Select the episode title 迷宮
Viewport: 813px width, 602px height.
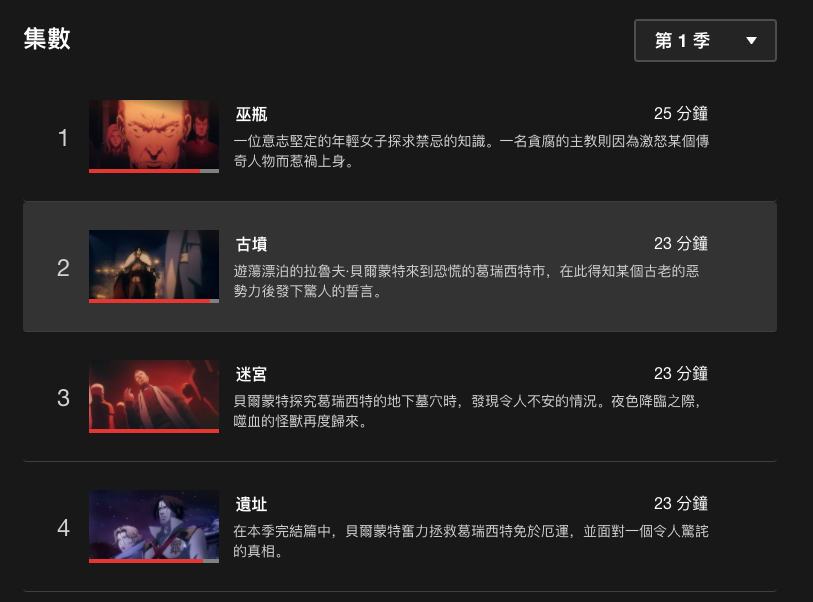pos(251,374)
